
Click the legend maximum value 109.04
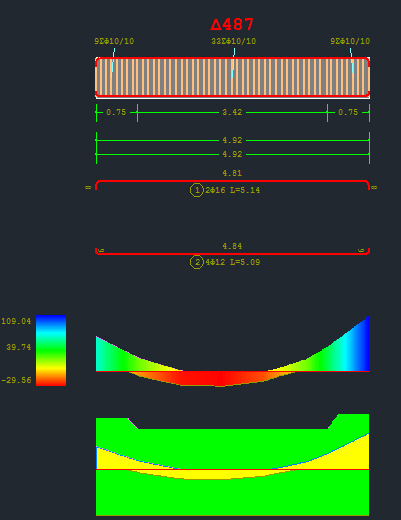coord(16,321)
